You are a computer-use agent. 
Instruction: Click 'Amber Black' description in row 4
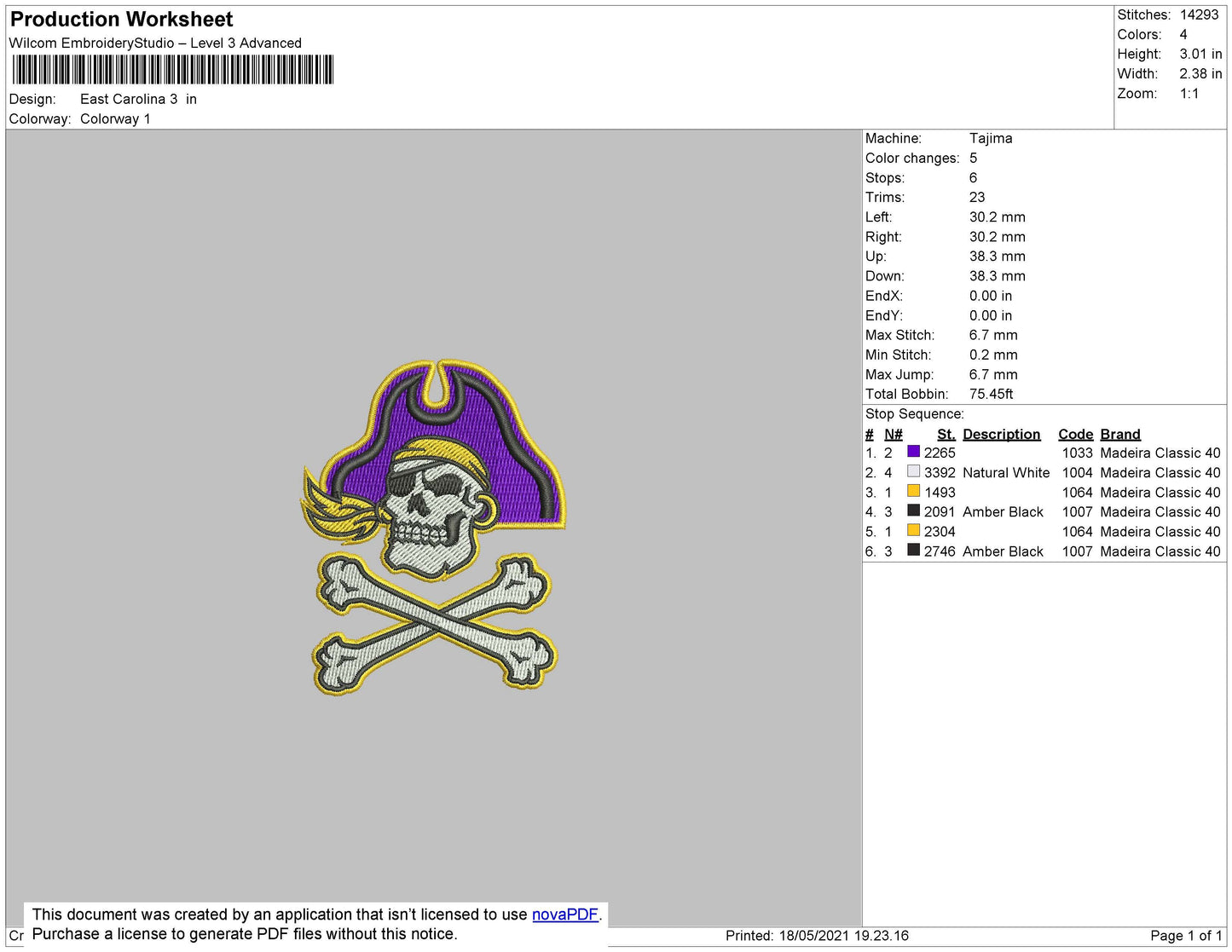(x=1003, y=511)
